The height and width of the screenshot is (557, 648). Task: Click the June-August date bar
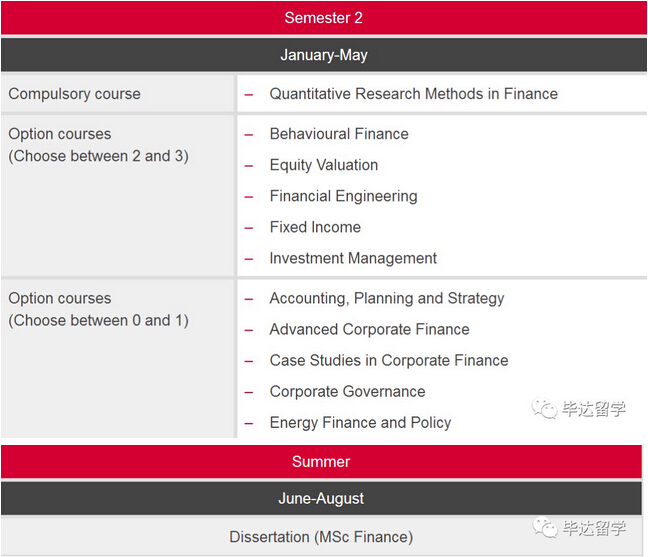(x=321, y=498)
